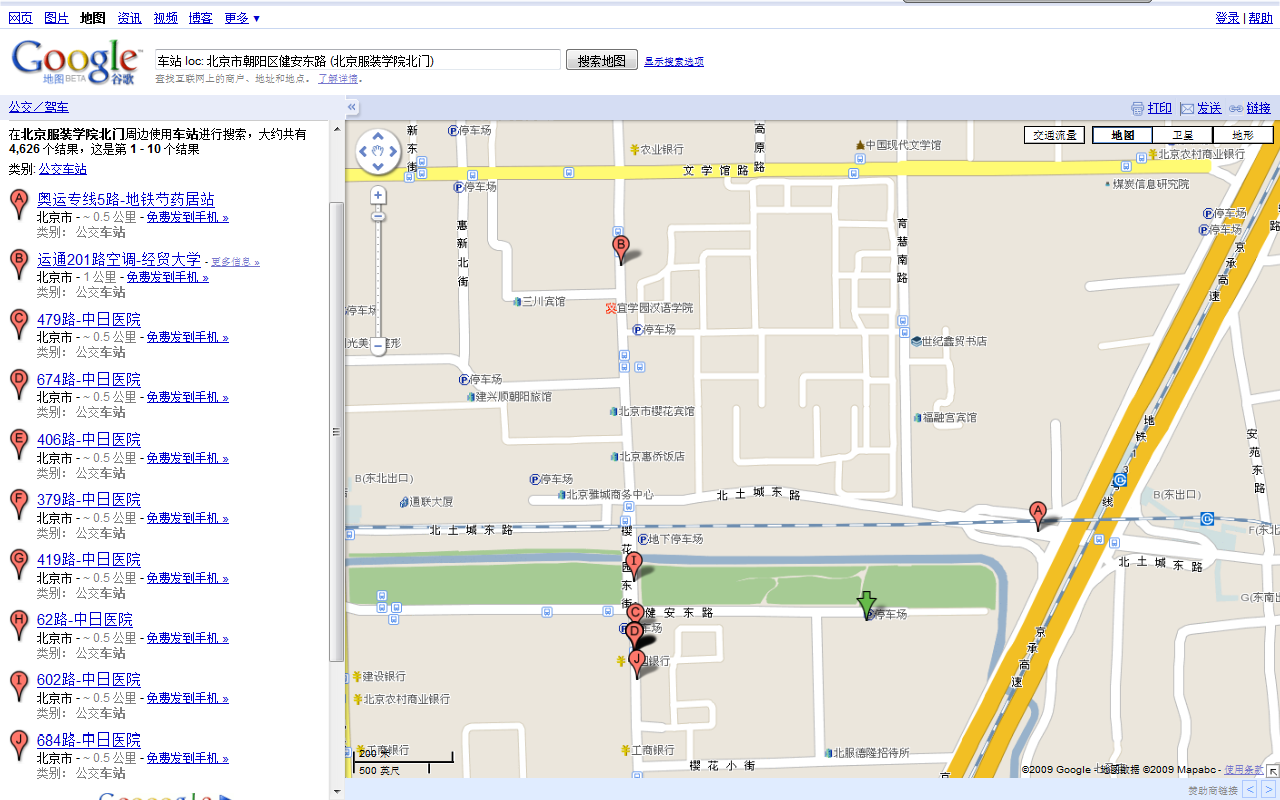Switch to 地形 terrain view
This screenshot has width=1280, height=800.
pos(1242,135)
